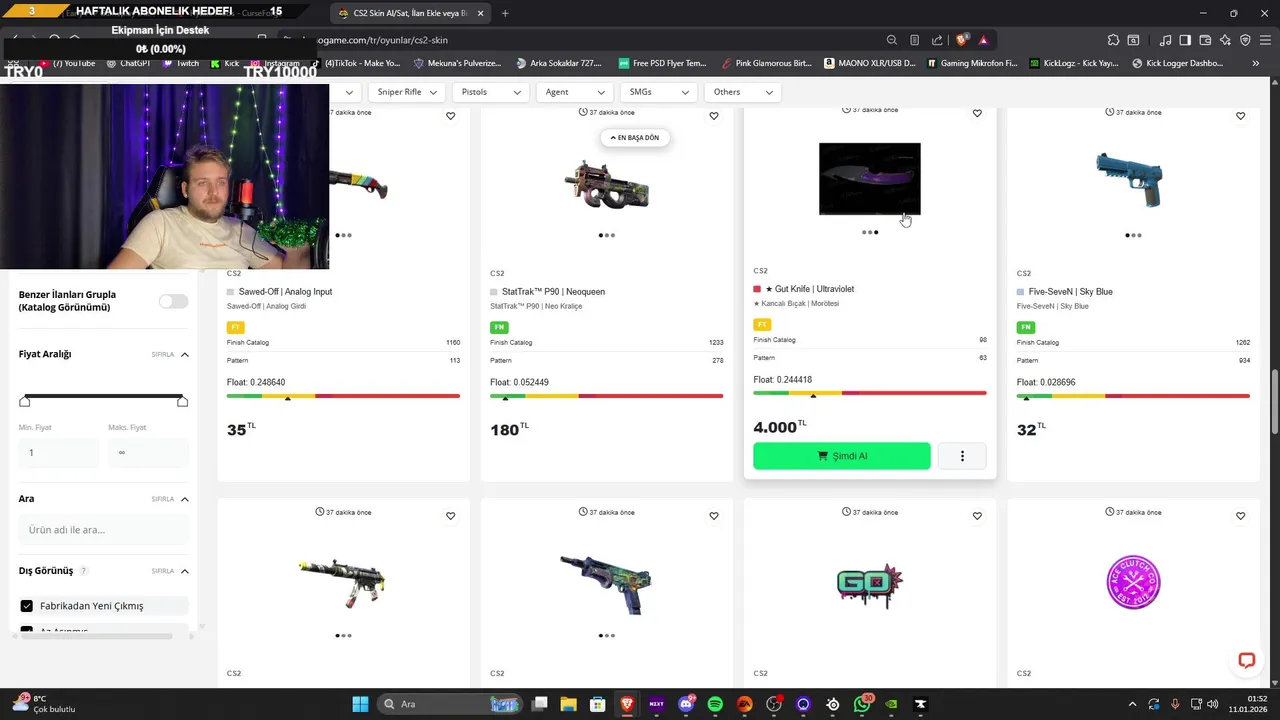Focus the Min. Fiyat price input
Image resolution: width=1280 pixels, height=720 pixels.
coord(59,452)
